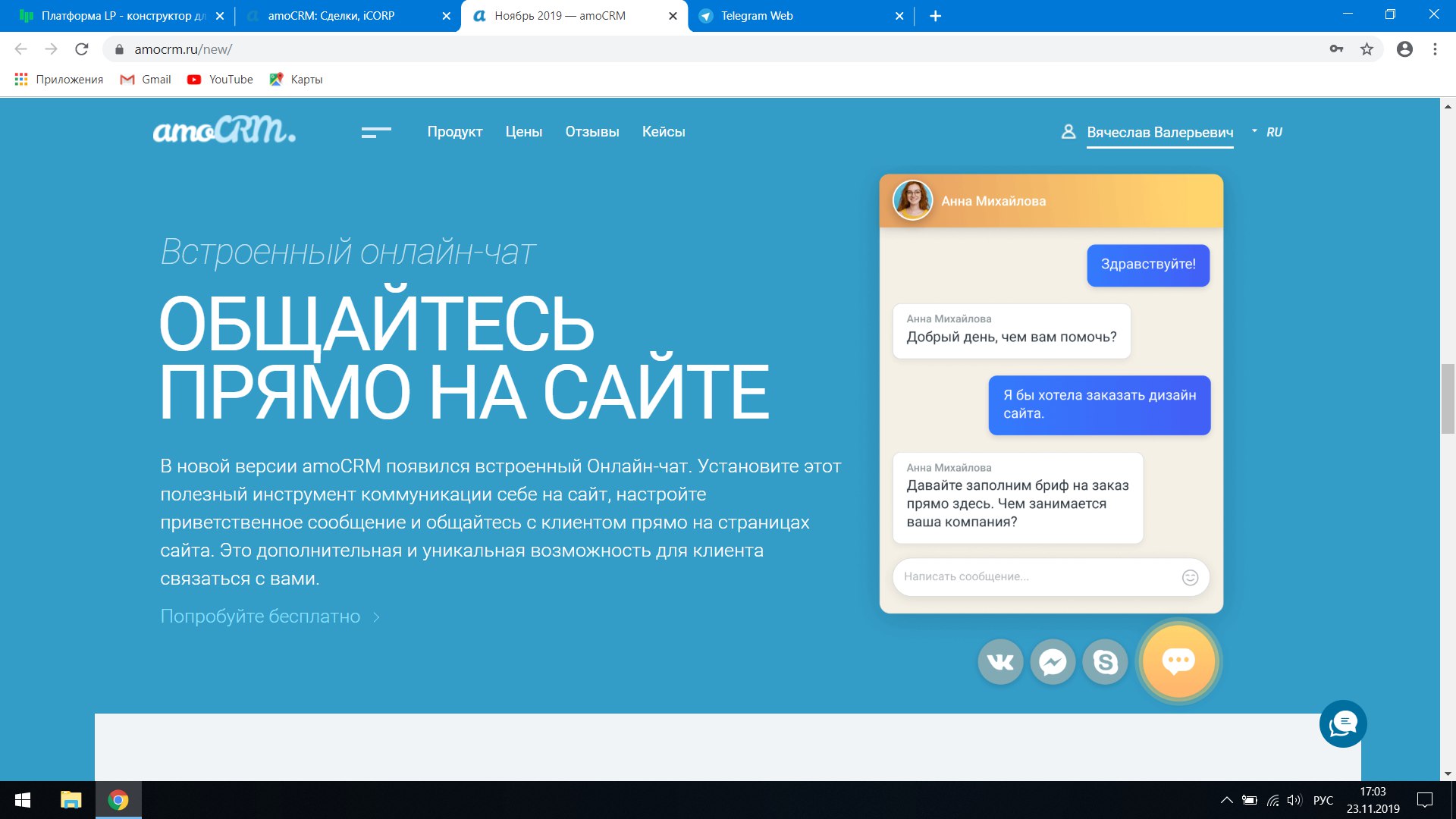
Task: Close the Telegram Web tab
Action: point(899,16)
